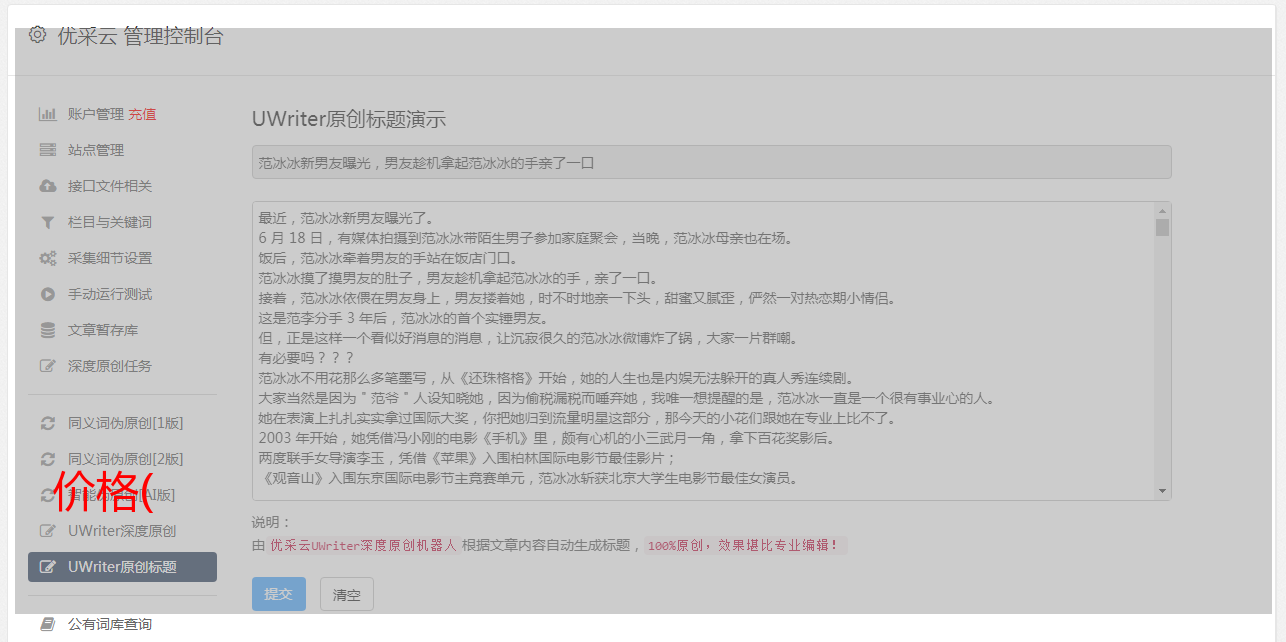Click the filter icon for 栏目与关键词
Viewport: 1286px width, 642px height.
47,222
